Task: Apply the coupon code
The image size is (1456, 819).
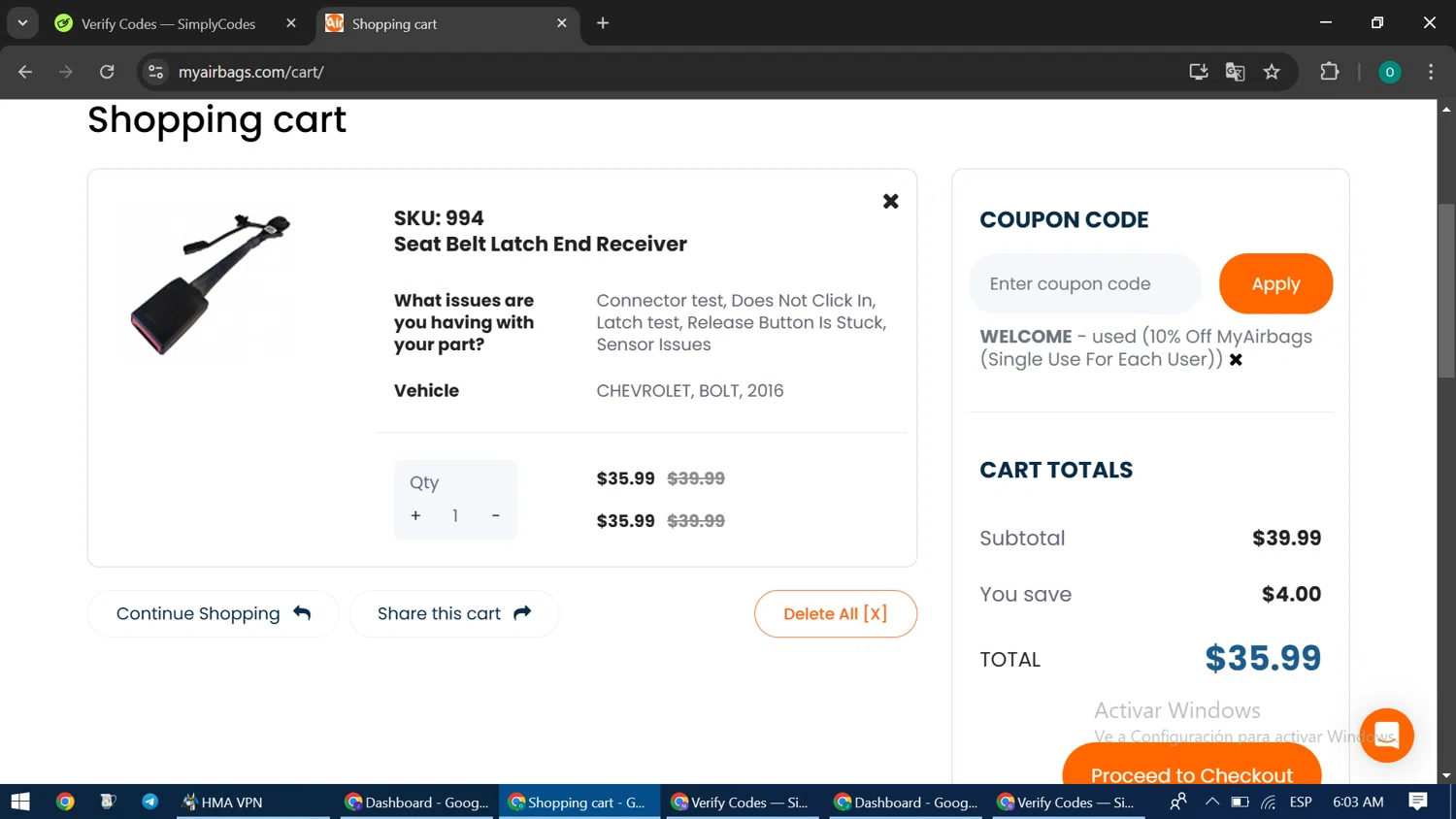Action: pos(1275,283)
